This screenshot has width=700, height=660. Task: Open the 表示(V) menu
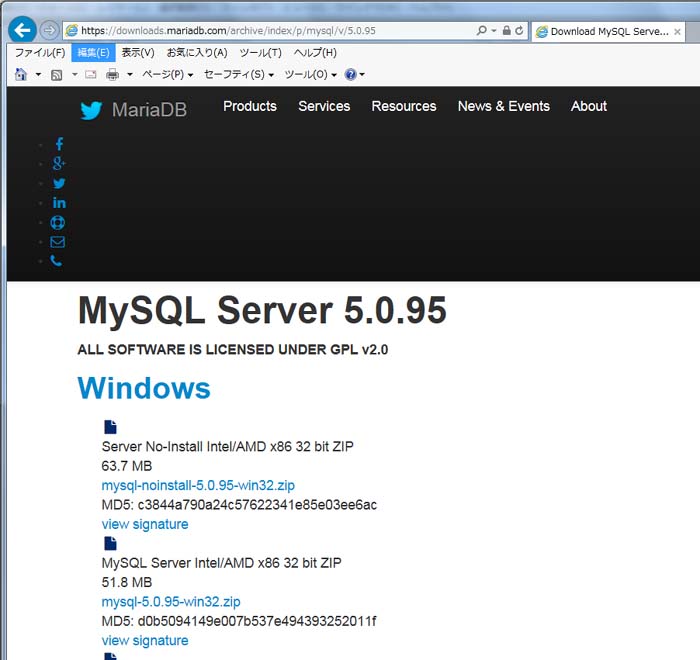tap(138, 53)
